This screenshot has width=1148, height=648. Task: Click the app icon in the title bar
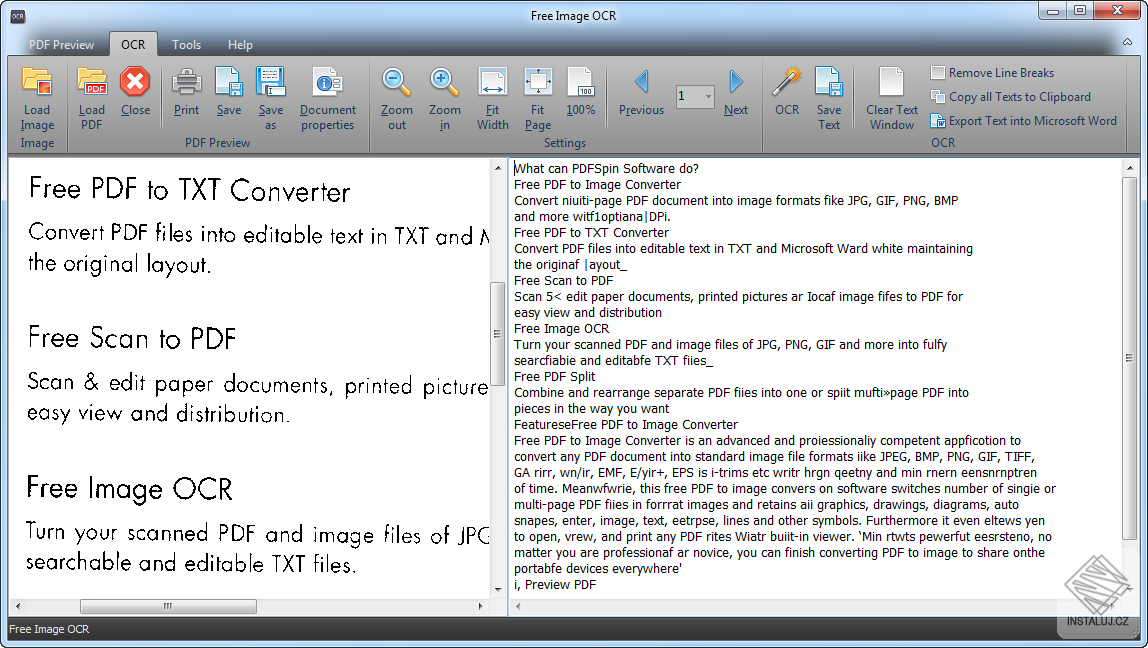[18, 15]
